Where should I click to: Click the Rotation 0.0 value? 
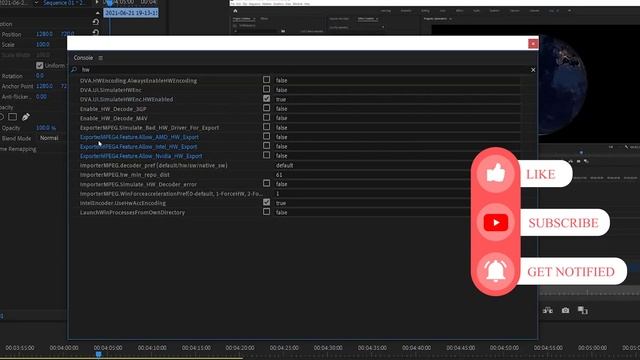(x=40, y=76)
